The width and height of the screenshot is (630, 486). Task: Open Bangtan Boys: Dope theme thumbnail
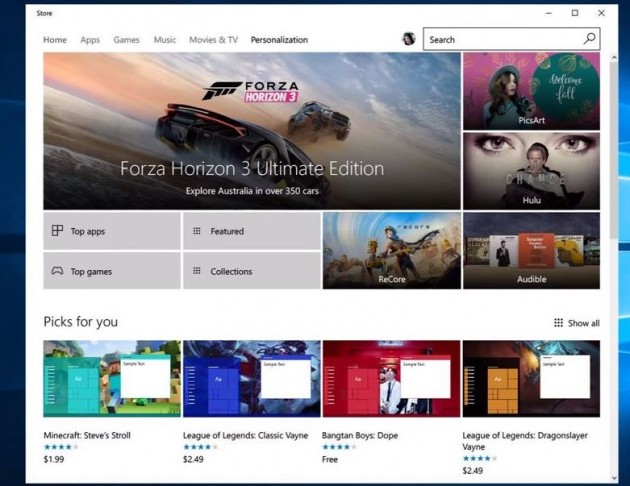tap(391, 378)
